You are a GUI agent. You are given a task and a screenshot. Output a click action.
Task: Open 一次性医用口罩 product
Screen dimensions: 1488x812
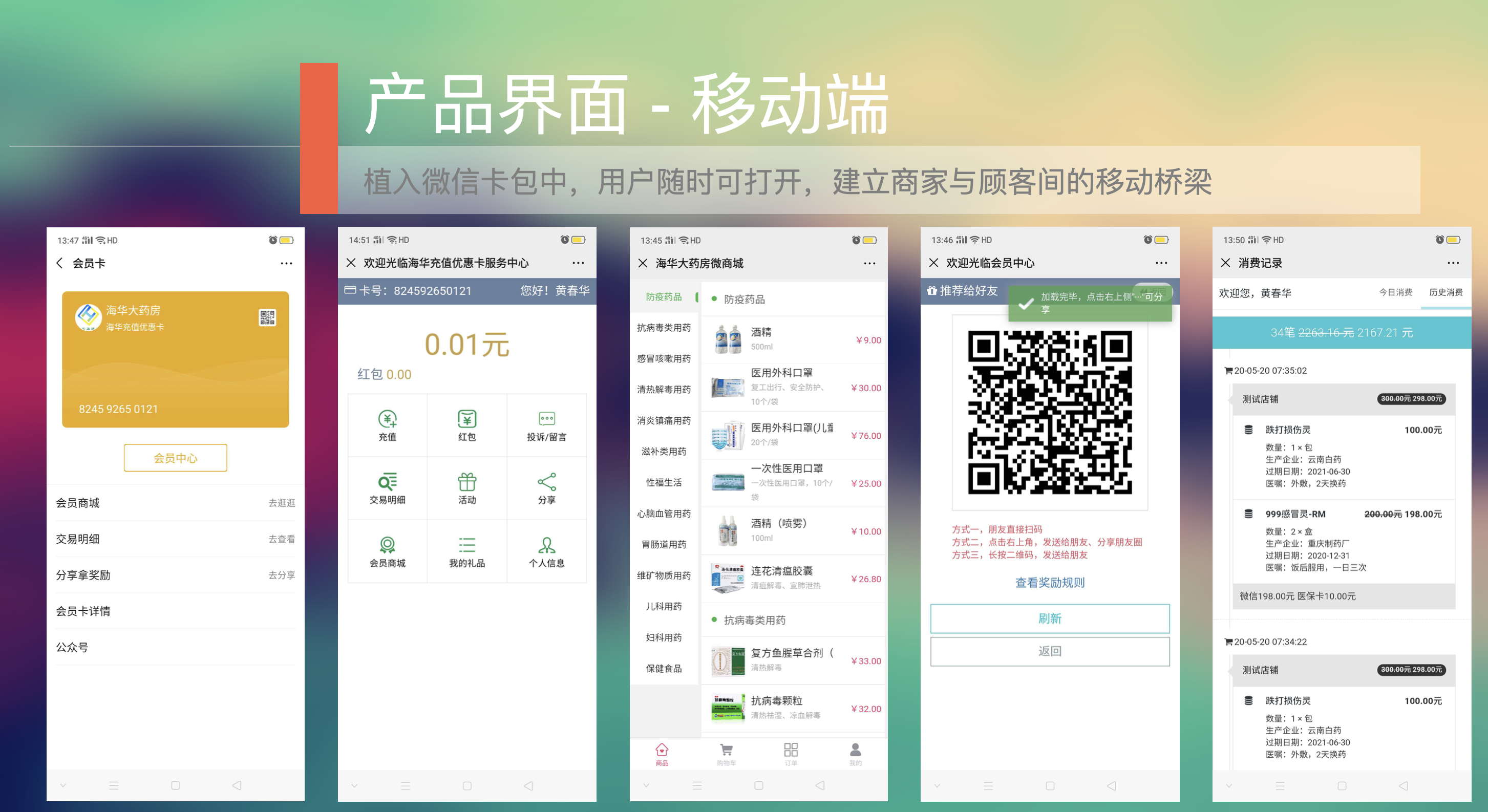(x=794, y=483)
